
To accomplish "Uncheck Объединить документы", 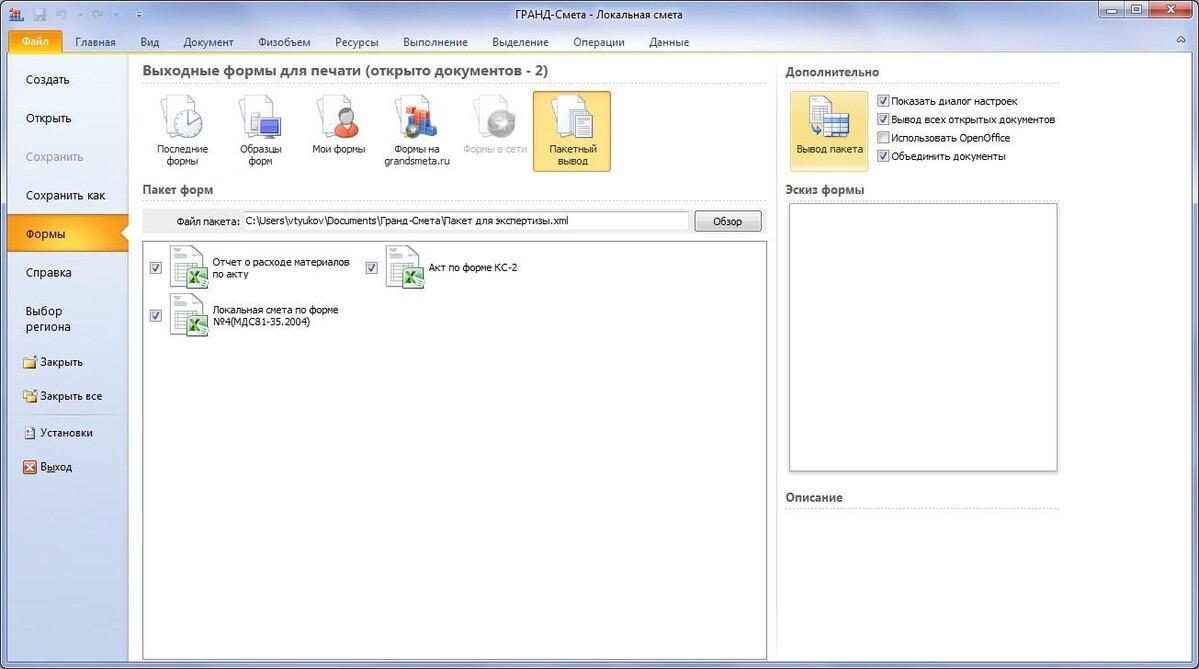I will point(883,156).
